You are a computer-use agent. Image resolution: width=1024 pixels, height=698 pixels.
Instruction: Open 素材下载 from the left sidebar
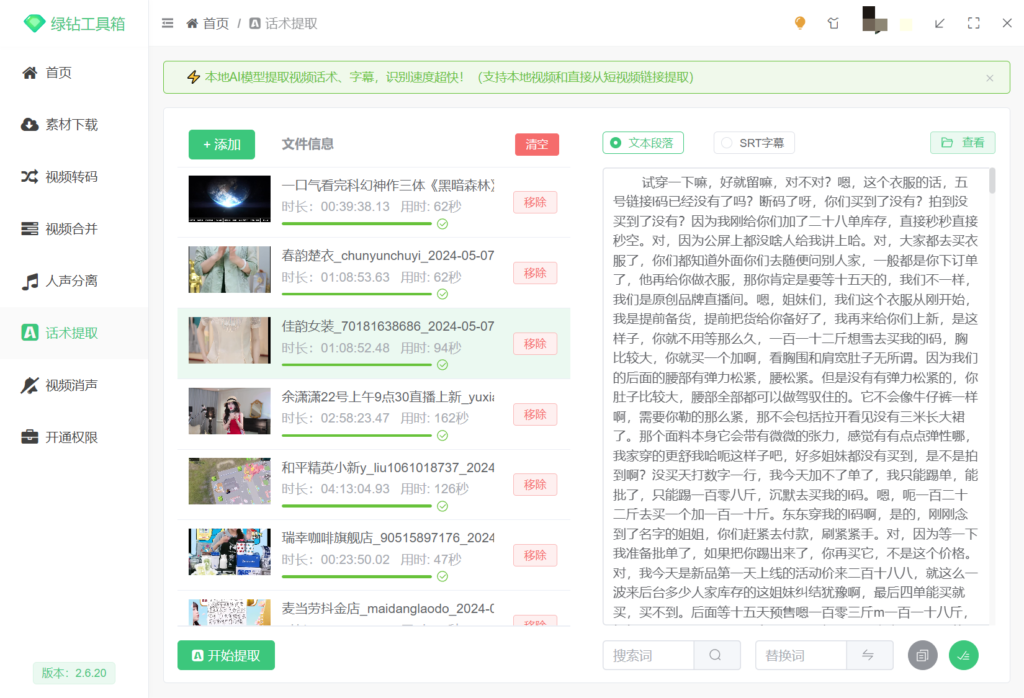pyautogui.click(x=73, y=125)
